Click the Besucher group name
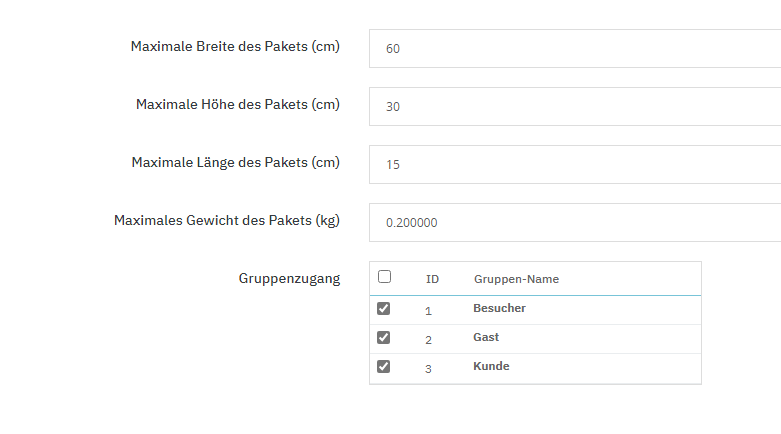781x434 pixels. [499, 308]
